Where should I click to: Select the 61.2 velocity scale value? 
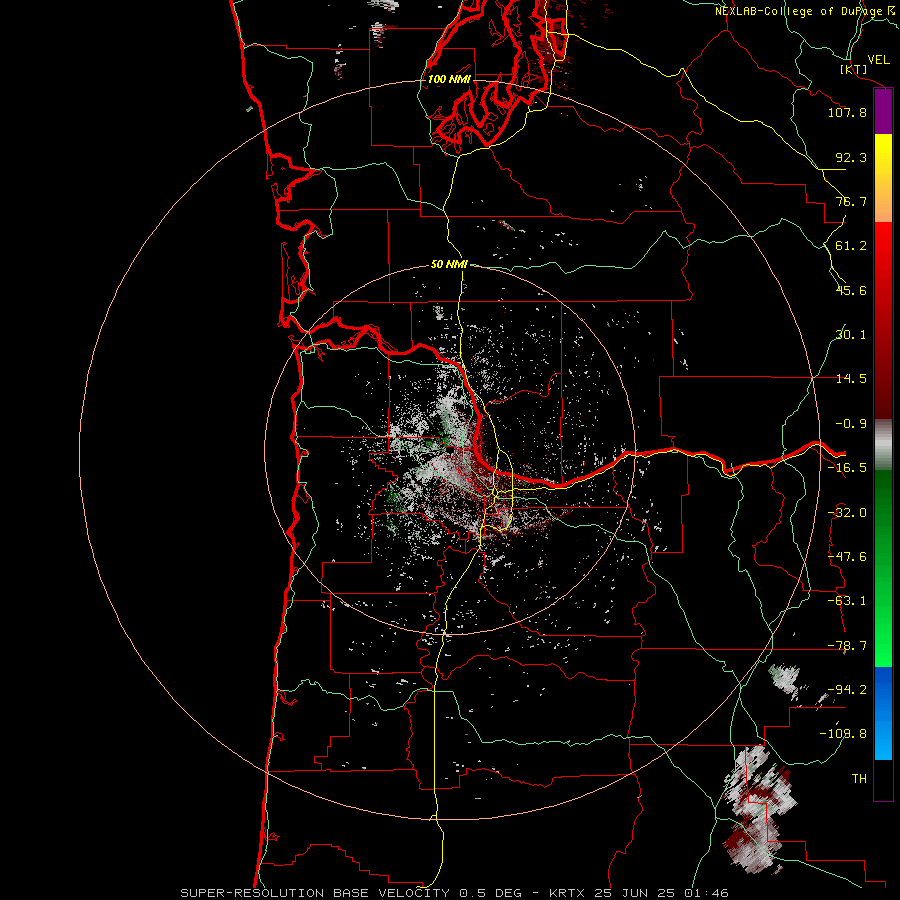coord(851,246)
